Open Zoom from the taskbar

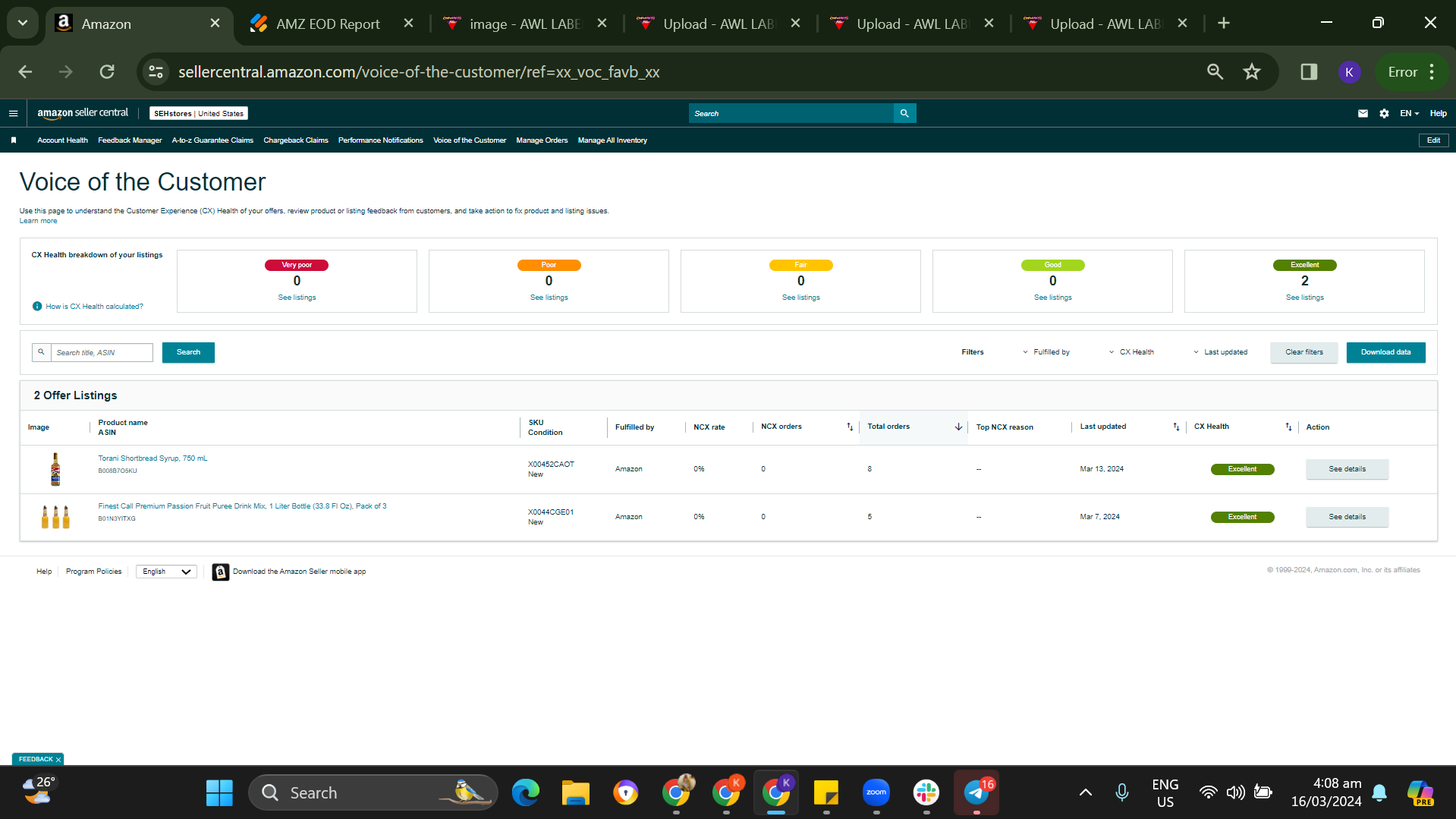(x=876, y=793)
